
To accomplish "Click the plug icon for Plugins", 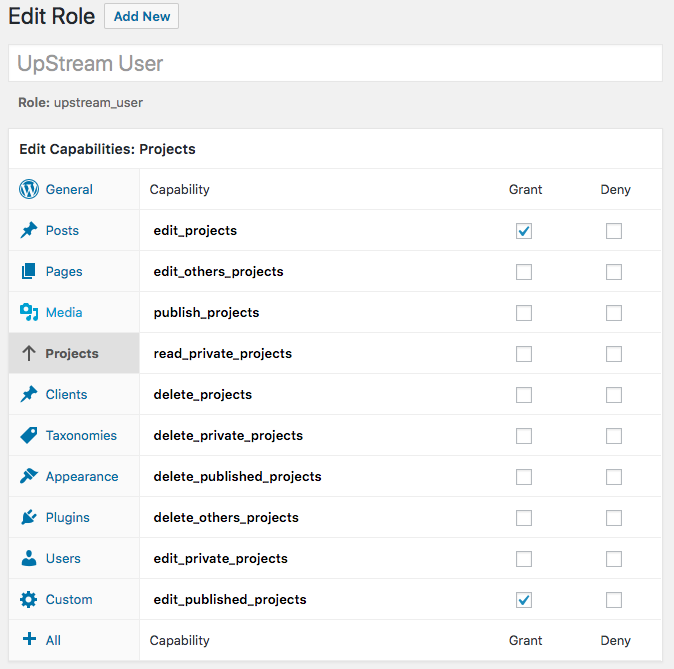I will pos(29,517).
